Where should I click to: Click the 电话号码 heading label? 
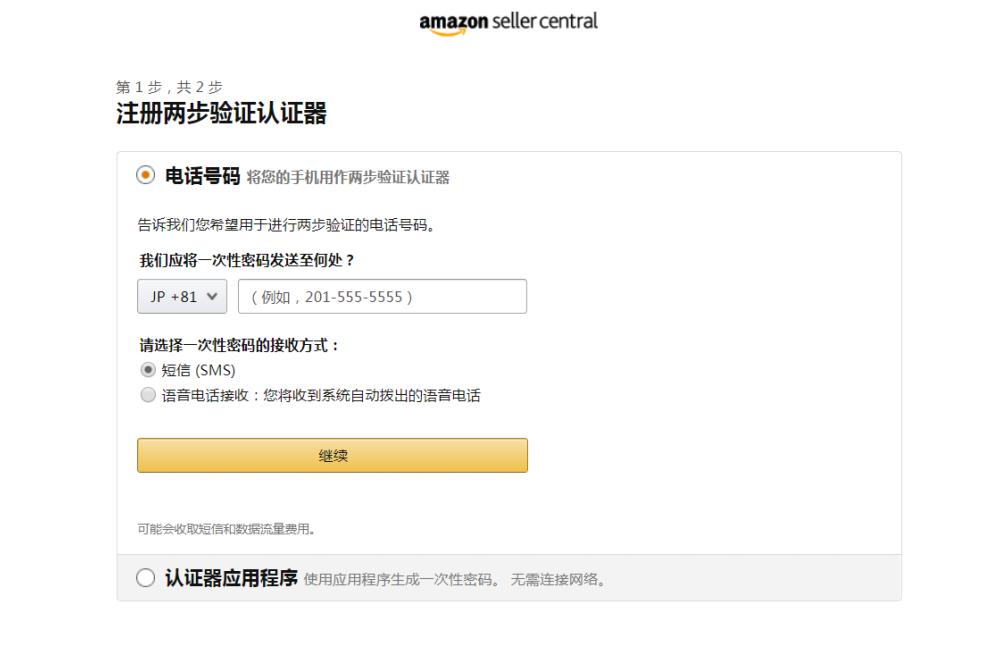[203, 177]
